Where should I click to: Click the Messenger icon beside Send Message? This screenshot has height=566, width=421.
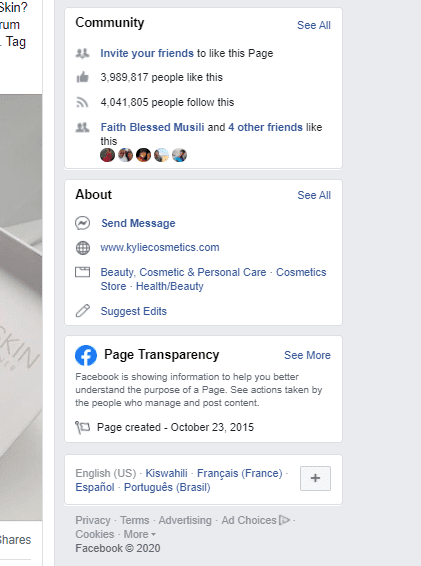(x=82, y=223)
